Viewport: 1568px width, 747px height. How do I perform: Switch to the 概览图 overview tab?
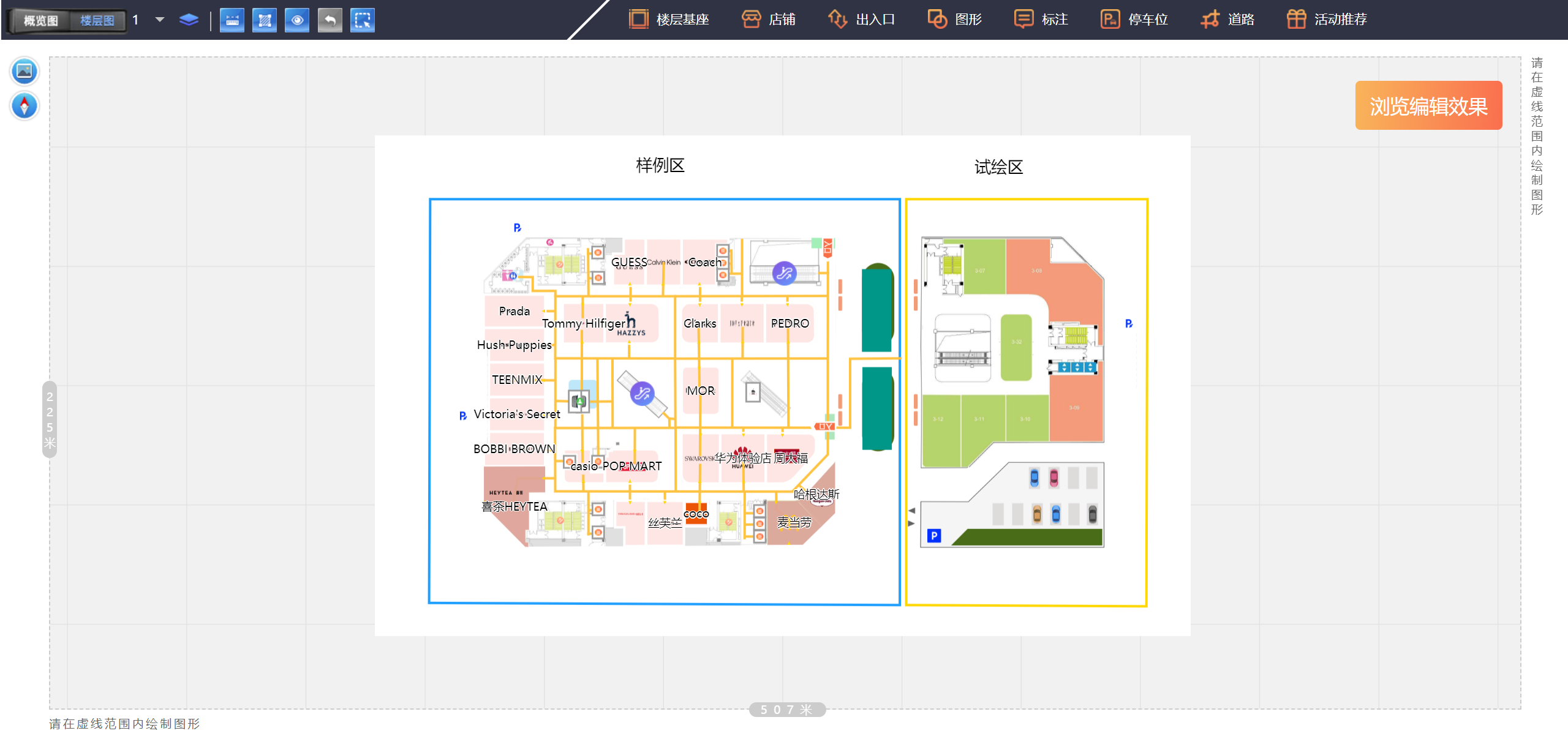[40, 20]
